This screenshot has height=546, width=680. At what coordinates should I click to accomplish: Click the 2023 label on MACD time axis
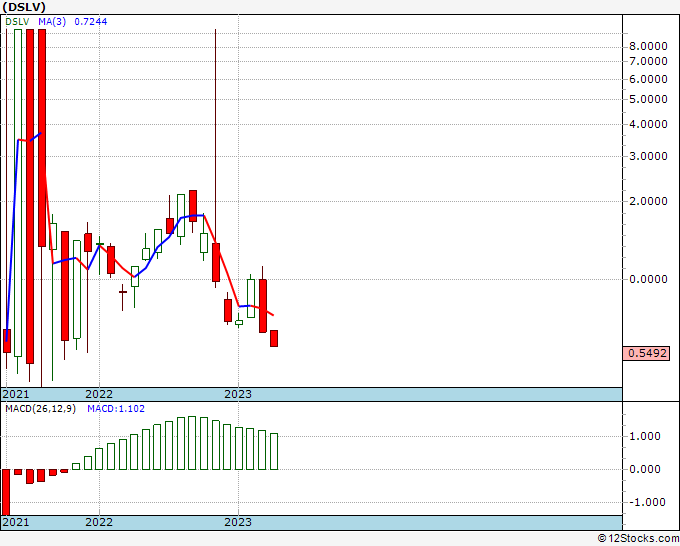click(x=238, y=522)
